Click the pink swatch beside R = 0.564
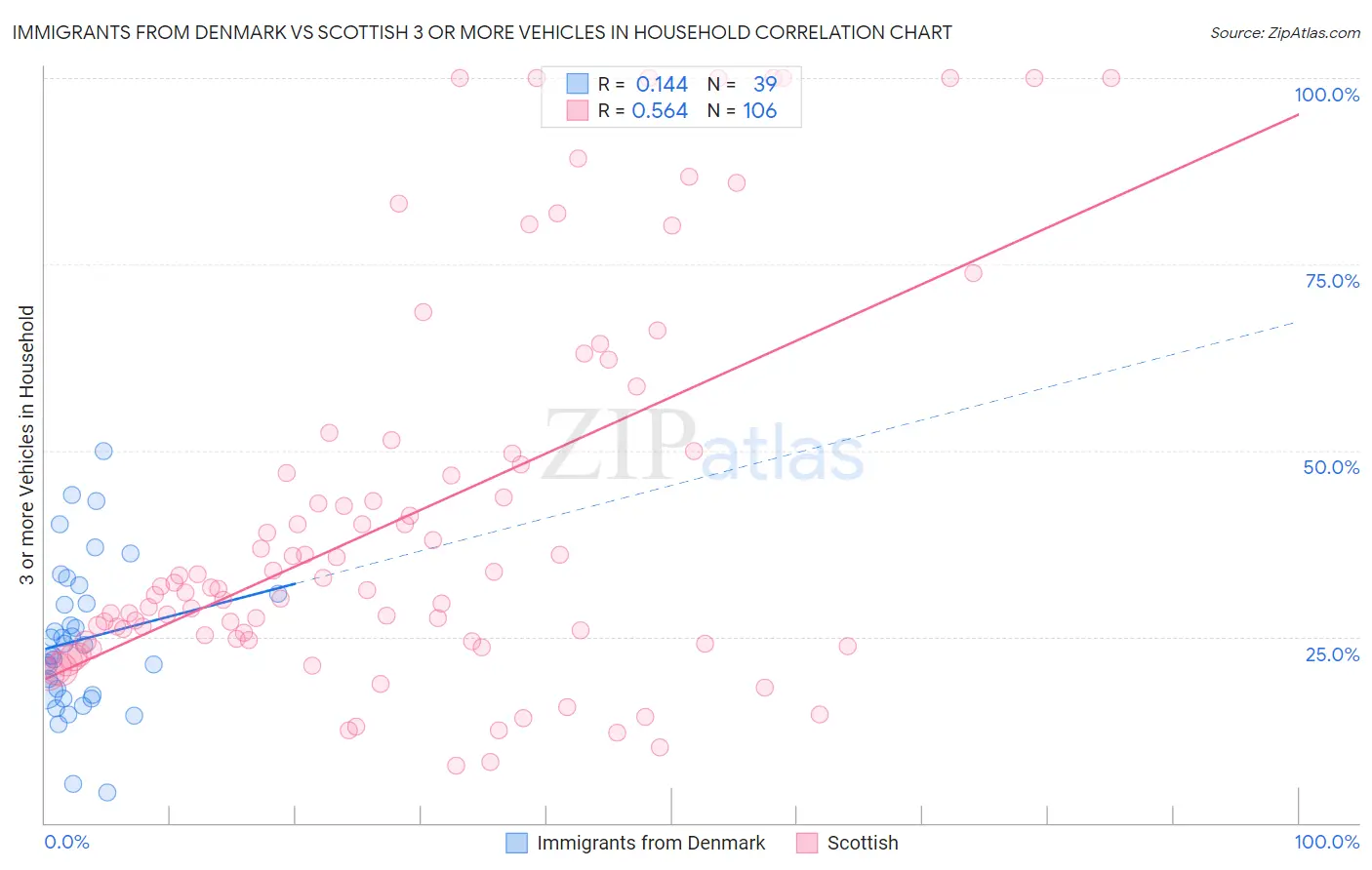Image resolution: width=1372 pixels, height=870 pixels. pos(578,110)
